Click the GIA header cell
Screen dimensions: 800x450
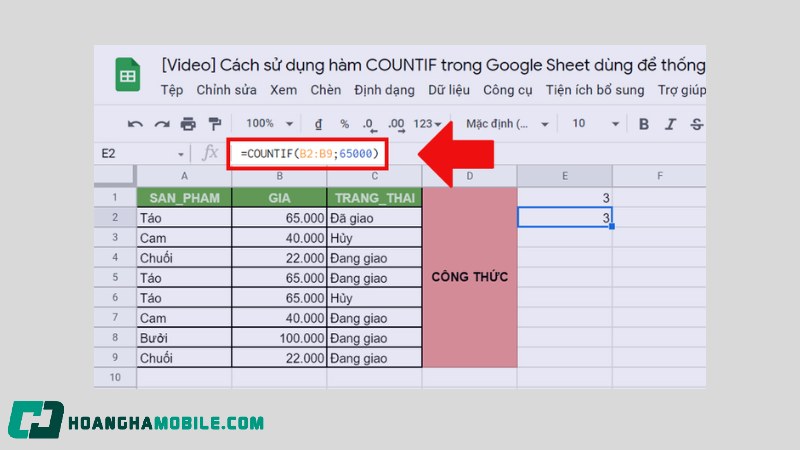[x=279, y=197]
